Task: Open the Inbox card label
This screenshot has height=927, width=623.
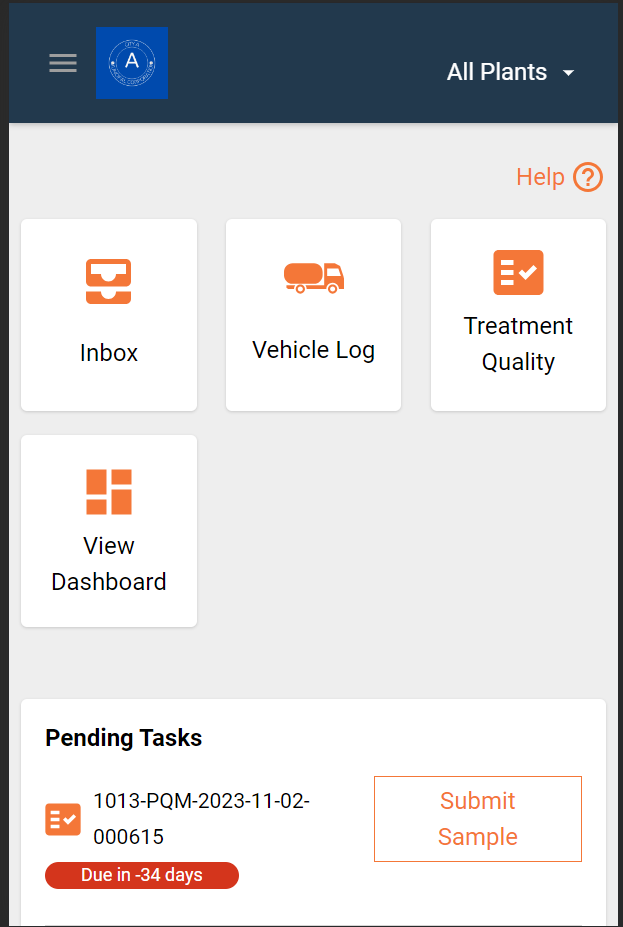Action: (x=109, y=353)
